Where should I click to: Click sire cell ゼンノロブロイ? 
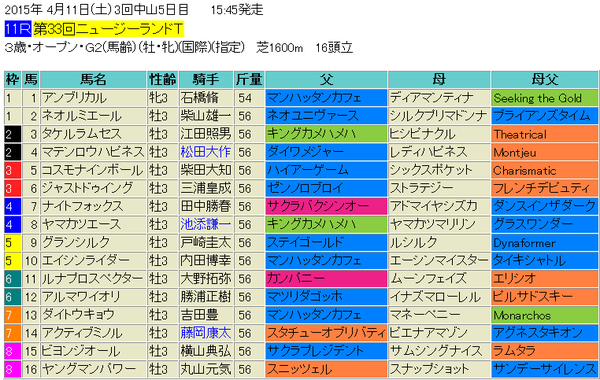326,188
